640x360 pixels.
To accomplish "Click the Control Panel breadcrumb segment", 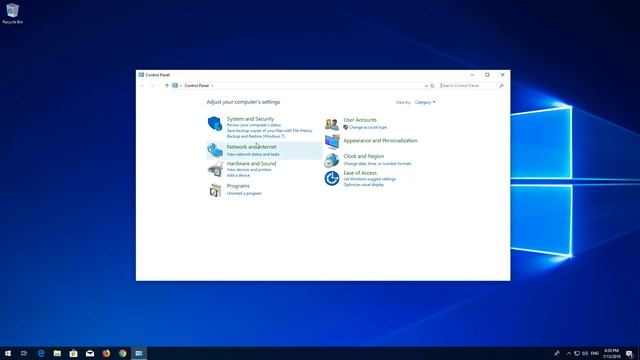I will tap(196, 86).
